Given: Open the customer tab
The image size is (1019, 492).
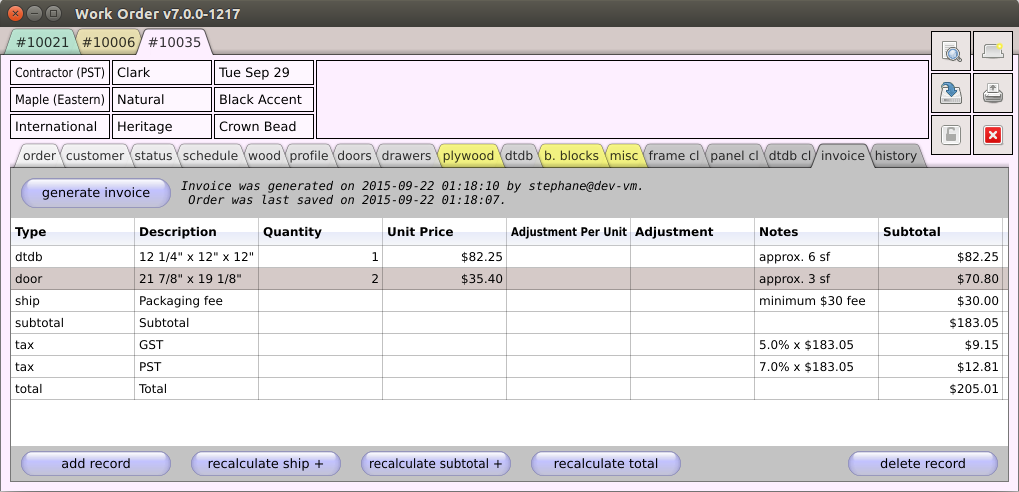Looking at the screenshot, I should pyautogui.click(x=95, y=155).
